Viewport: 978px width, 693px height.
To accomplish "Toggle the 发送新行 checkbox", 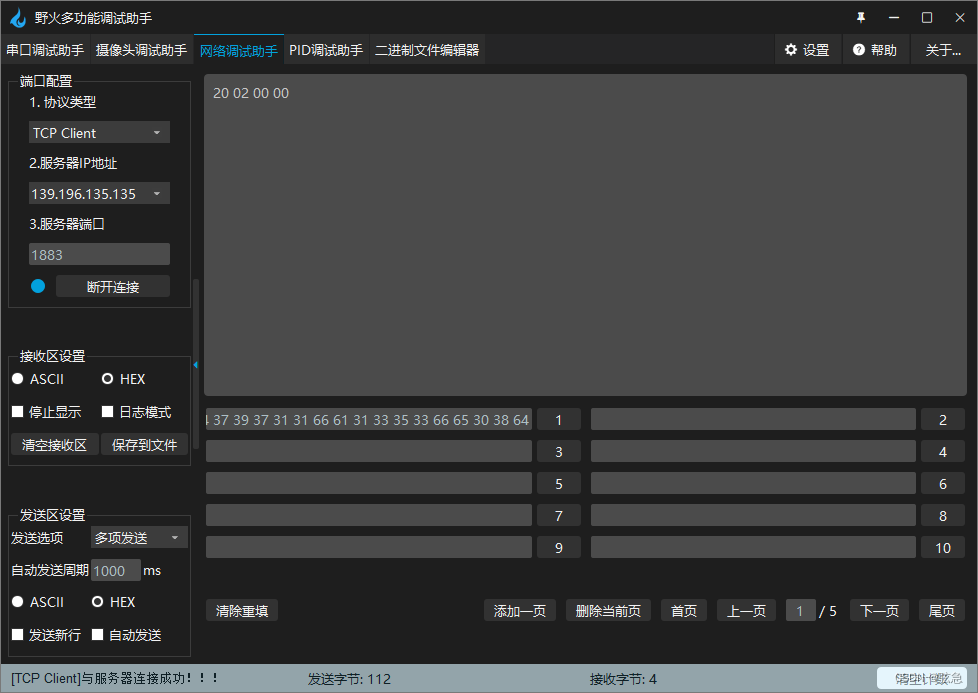I will pos(47,635).
